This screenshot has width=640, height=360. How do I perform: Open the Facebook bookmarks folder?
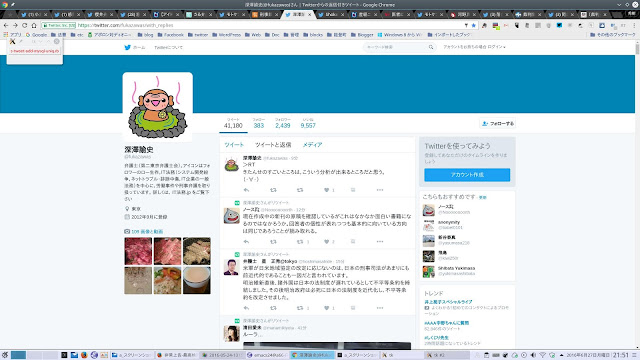pyautogui.click(x=171, y=35)
